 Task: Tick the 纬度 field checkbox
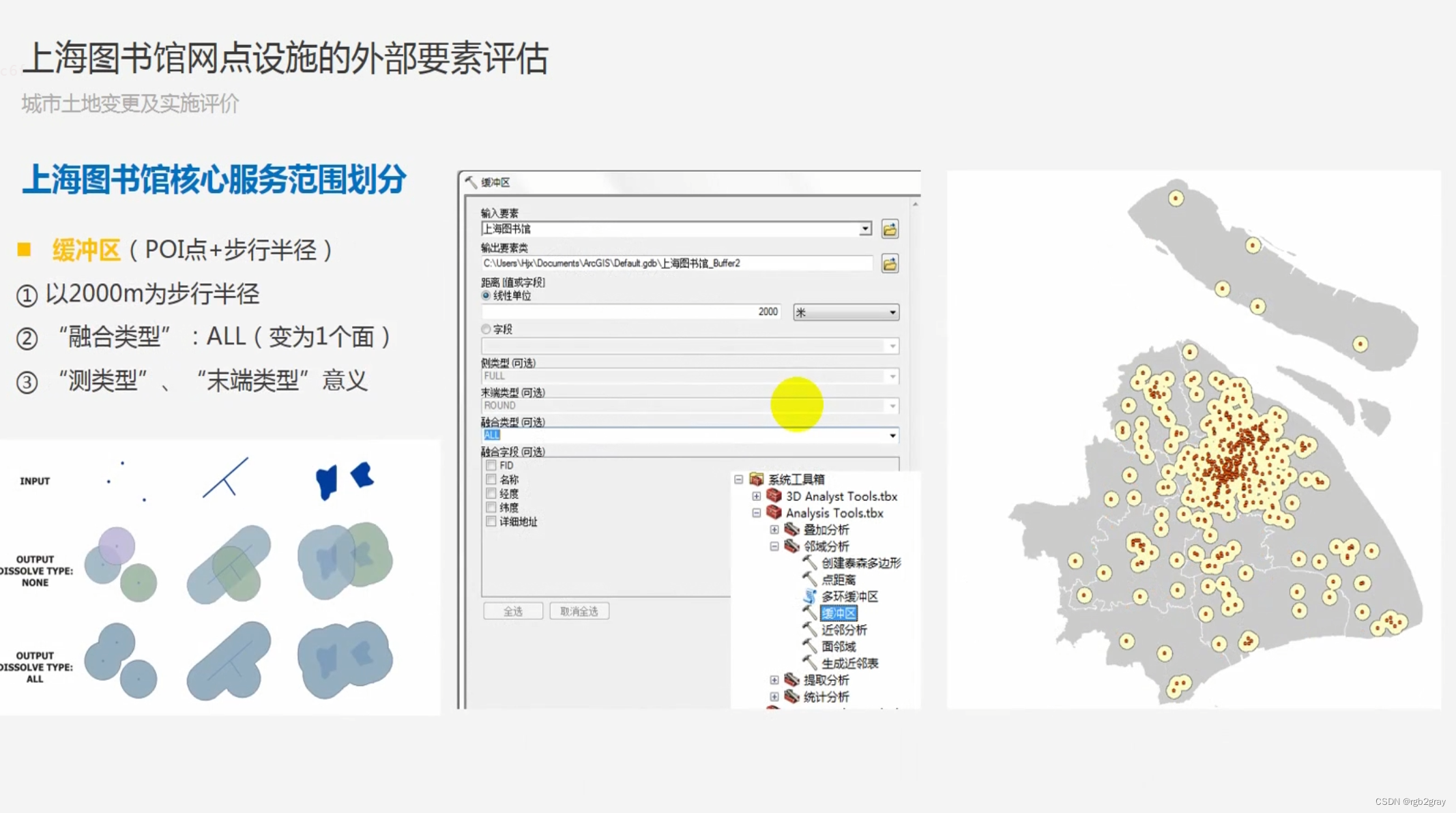pos(491,507)
